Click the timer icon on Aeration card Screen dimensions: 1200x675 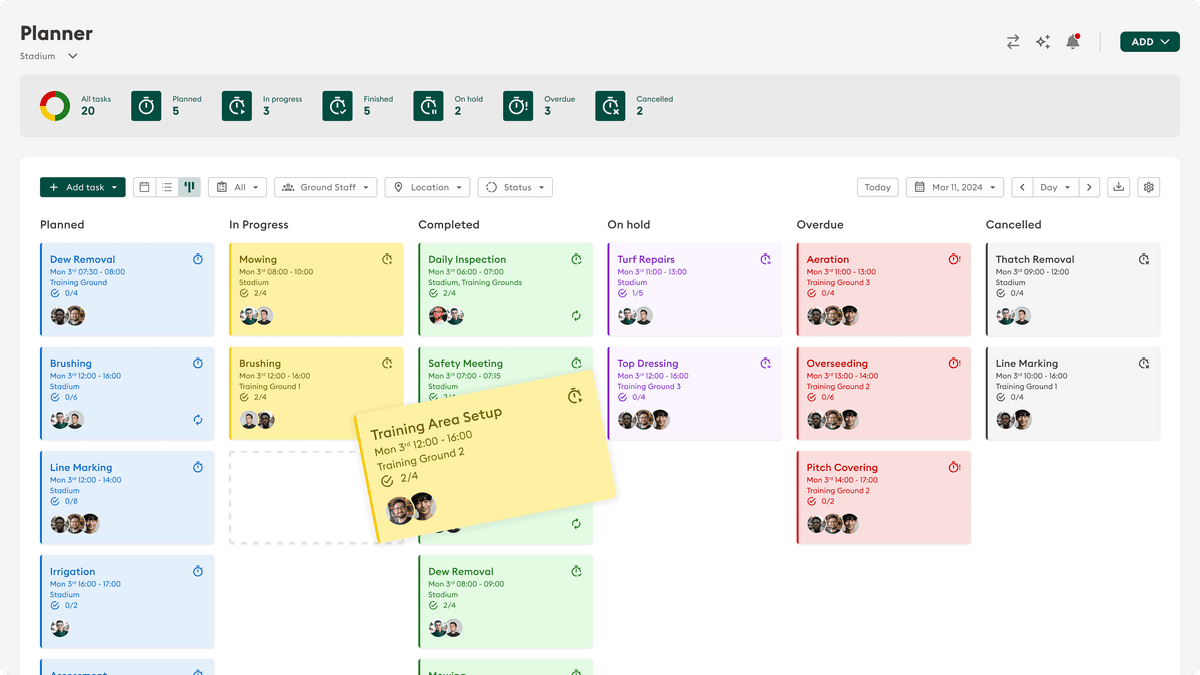953,258
